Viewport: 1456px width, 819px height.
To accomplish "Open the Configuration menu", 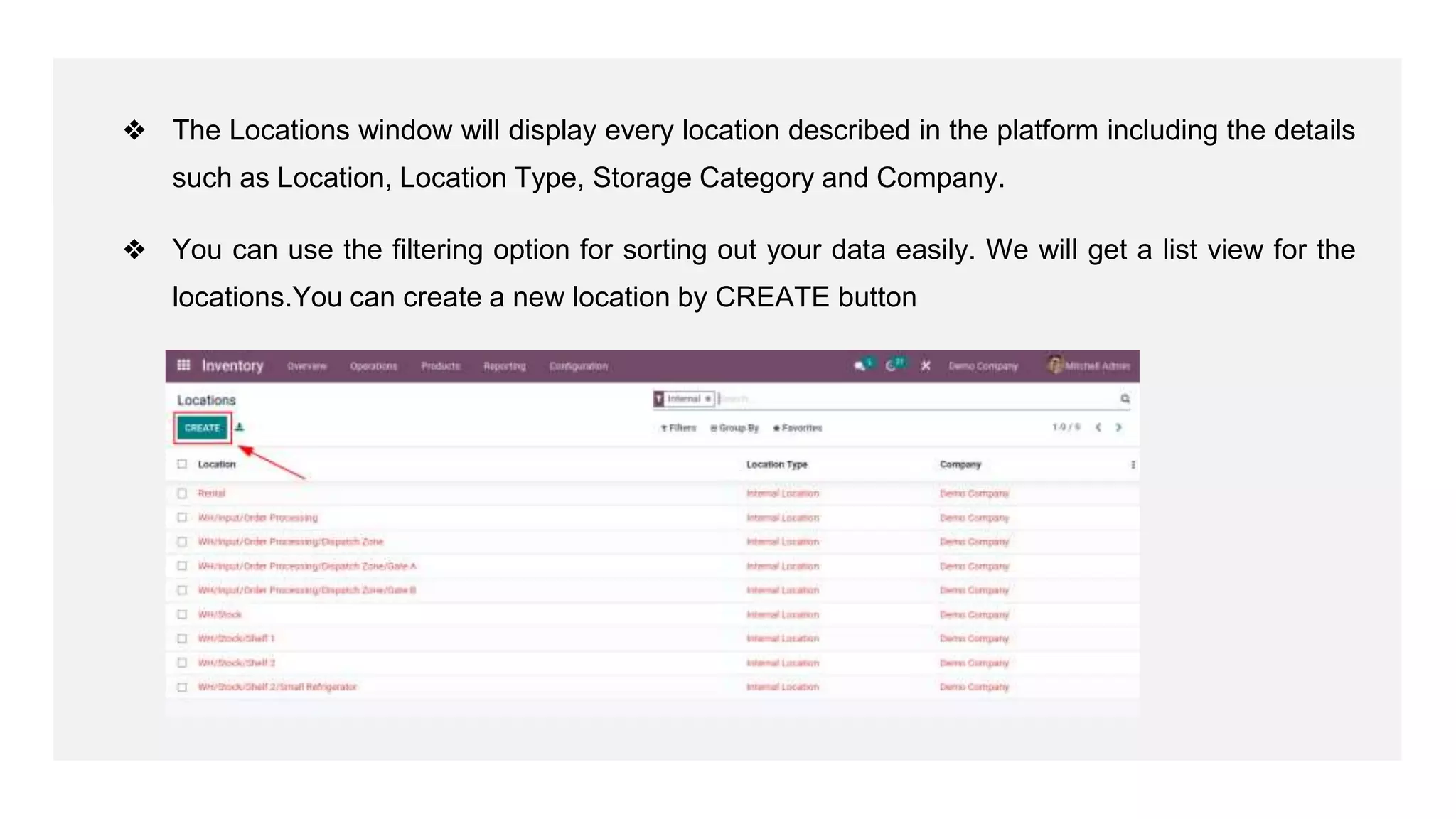I will (579, 366).
